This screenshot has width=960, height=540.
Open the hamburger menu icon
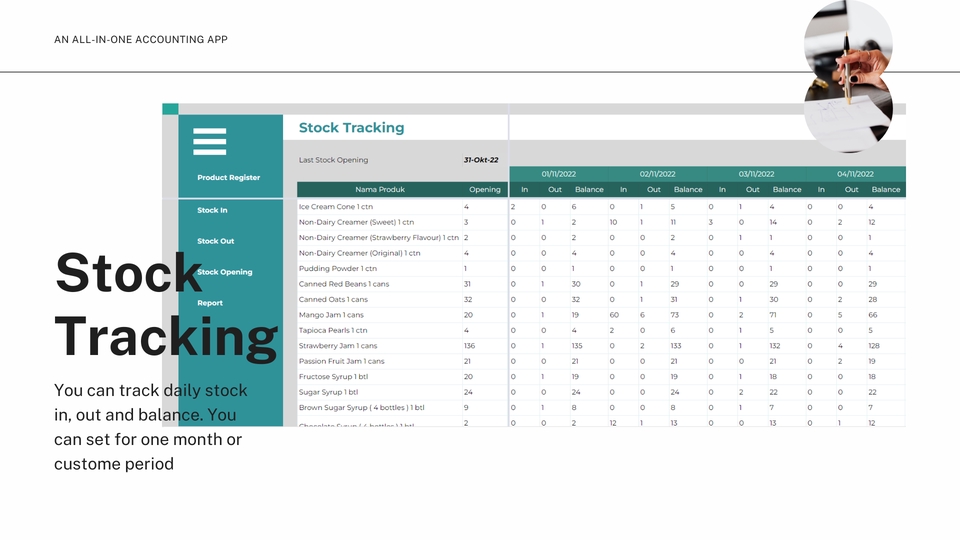coord(209,141)
